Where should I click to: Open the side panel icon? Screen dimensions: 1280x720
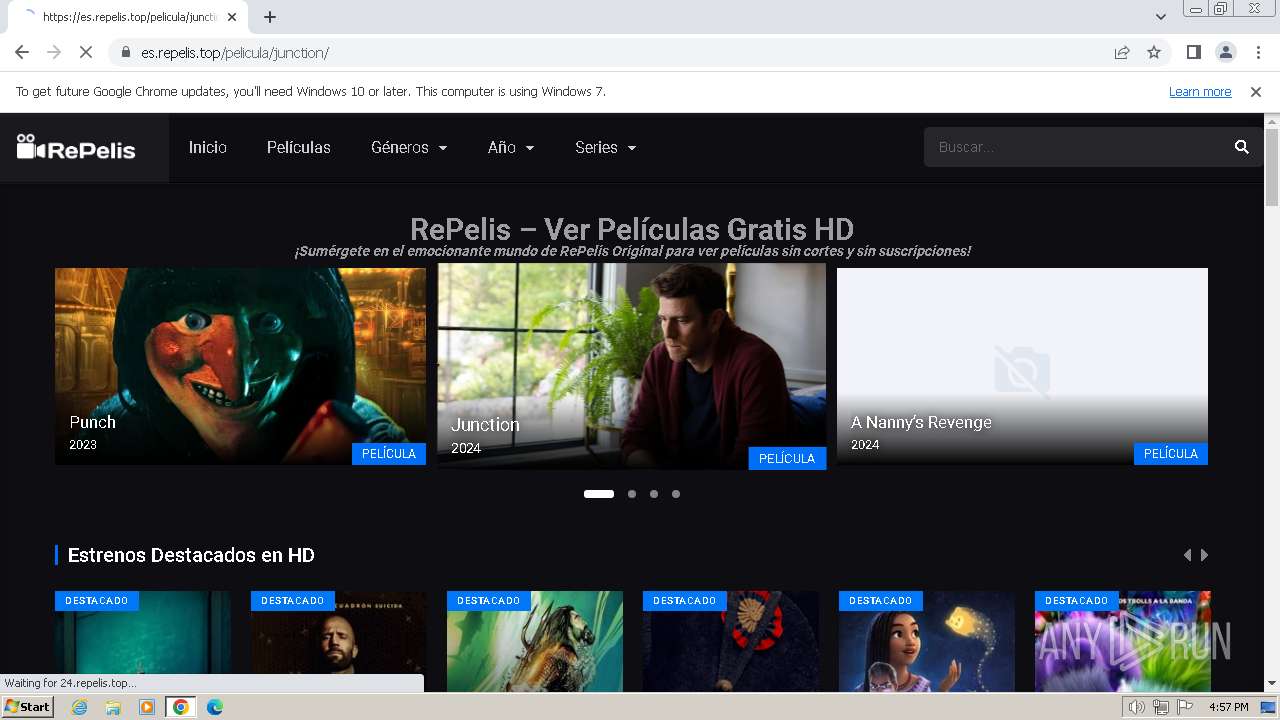1193,52
